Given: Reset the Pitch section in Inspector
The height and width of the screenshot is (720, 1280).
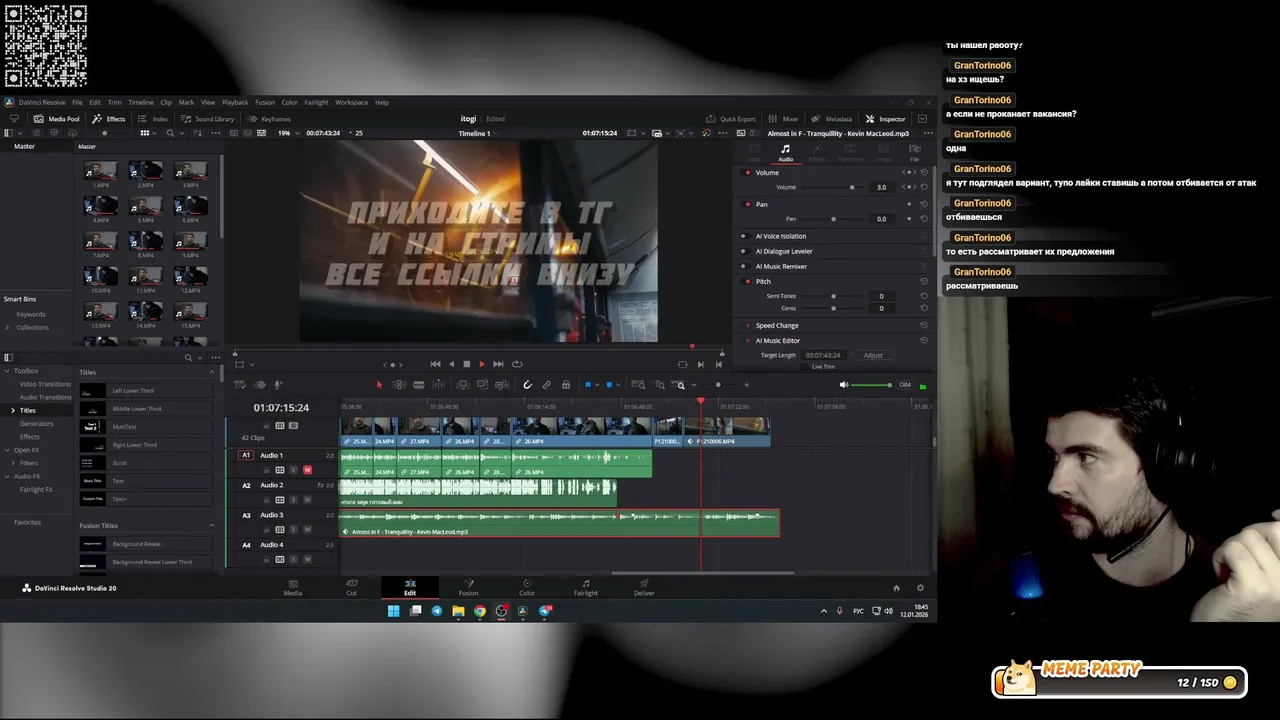Looking at the screenshot, I should (924, 281).
